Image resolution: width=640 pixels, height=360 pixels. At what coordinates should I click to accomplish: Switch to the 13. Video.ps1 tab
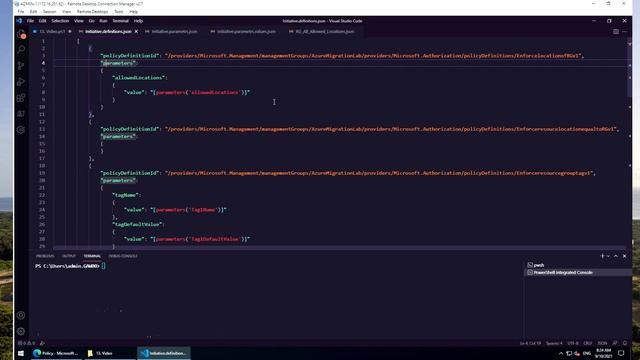(x=52, y=31)
